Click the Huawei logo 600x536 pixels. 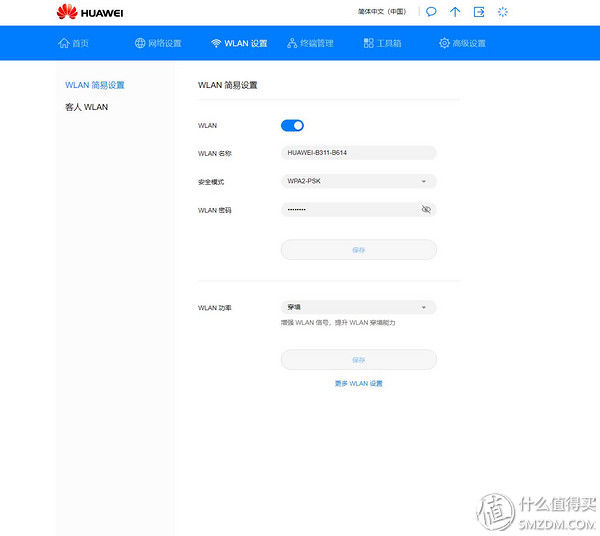(90, 12)
